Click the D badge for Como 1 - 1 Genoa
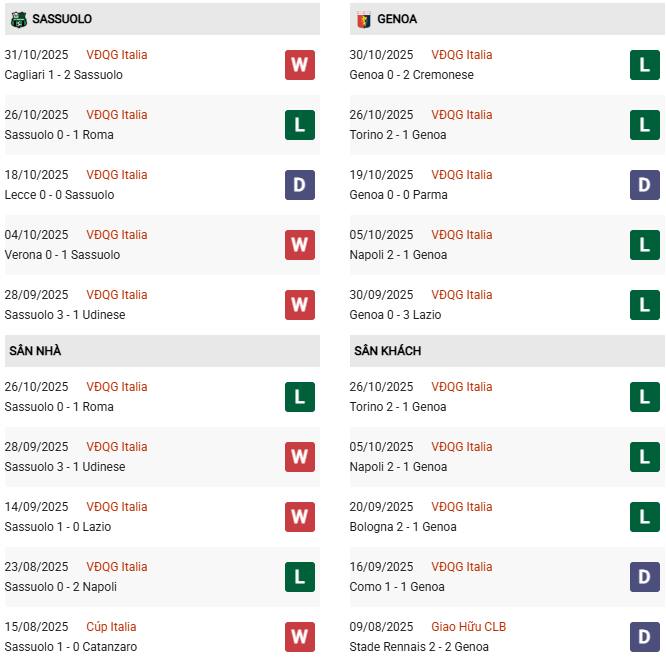The image size is (666, 660). coord(645,577)
